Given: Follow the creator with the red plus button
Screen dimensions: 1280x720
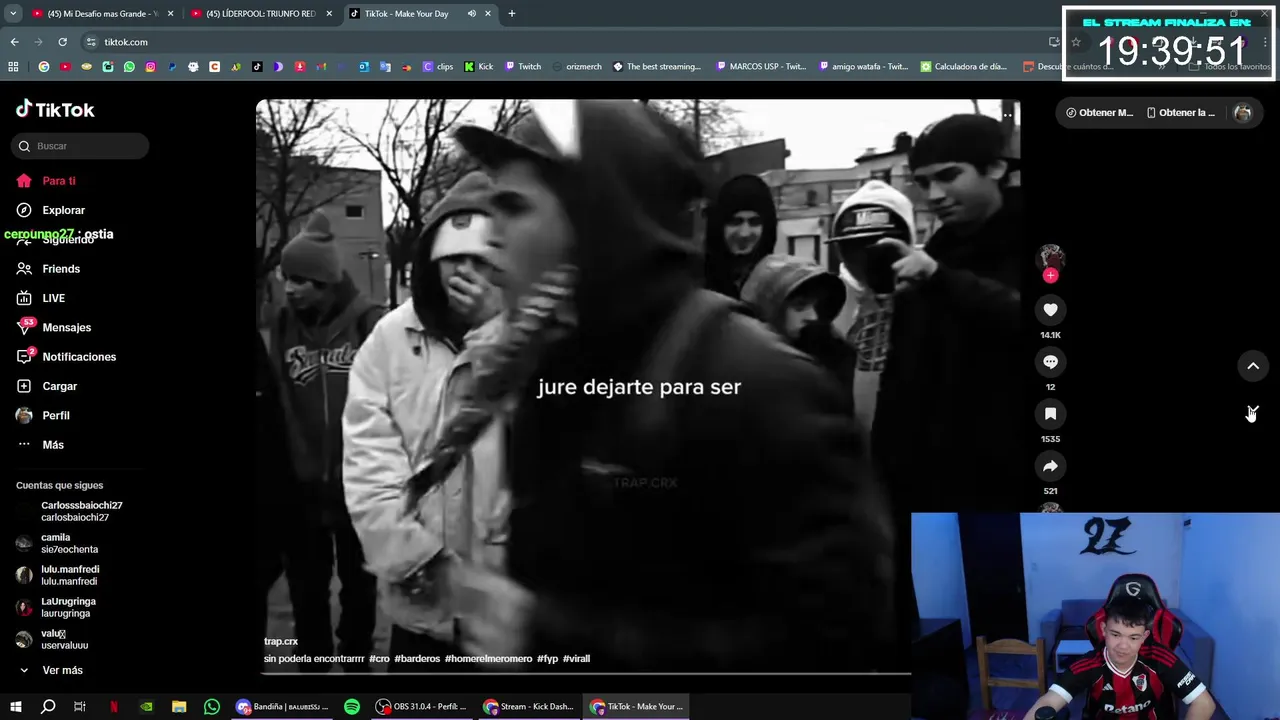Looking at the screenshot, I should tap(1050, 275).
